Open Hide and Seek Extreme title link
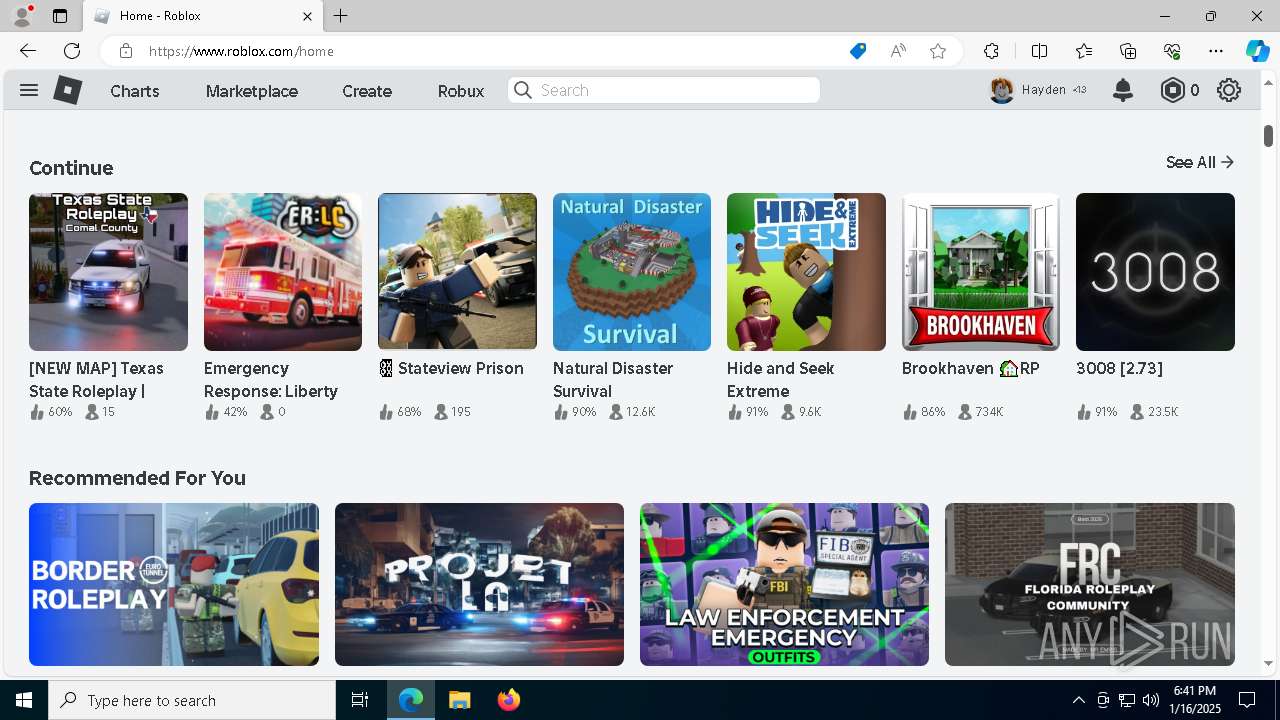The image size is (1280, 720). pos(781,380)
